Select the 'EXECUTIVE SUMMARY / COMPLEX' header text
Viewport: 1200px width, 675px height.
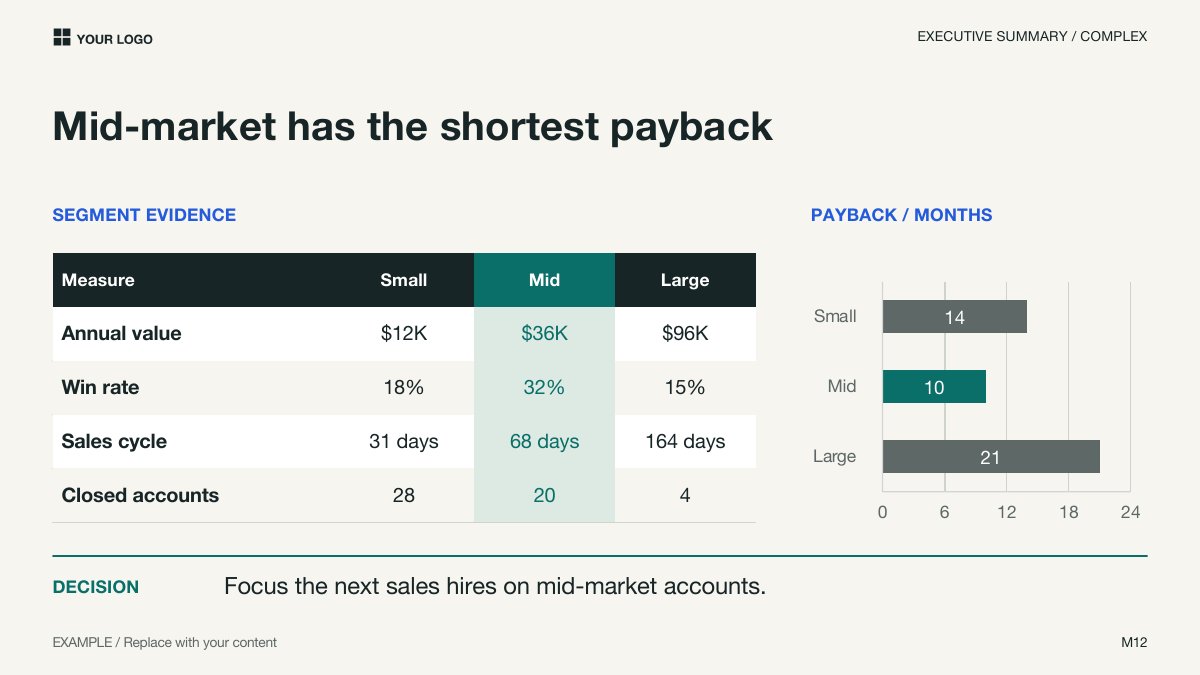(1032, 36)
